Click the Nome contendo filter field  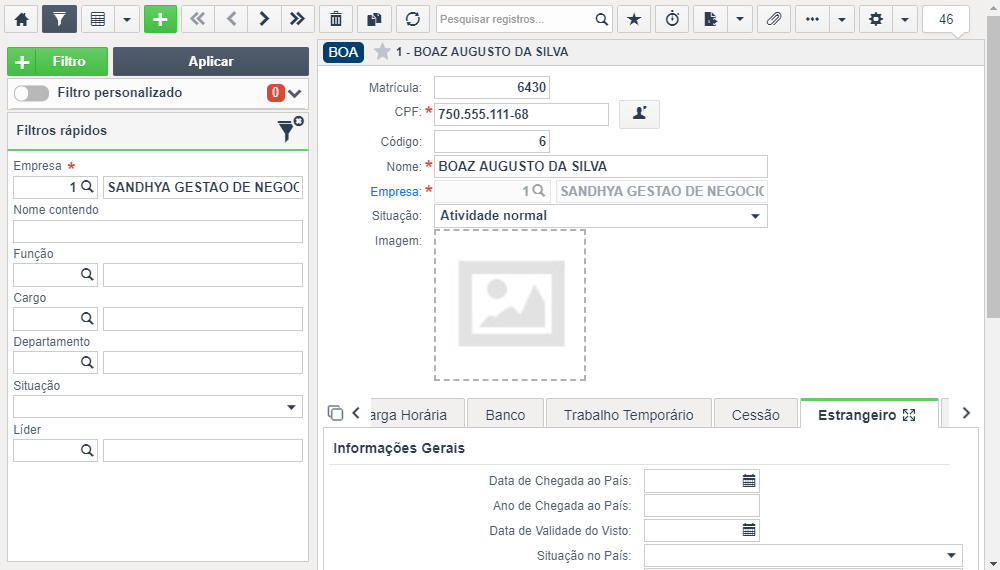pos(158,231)
